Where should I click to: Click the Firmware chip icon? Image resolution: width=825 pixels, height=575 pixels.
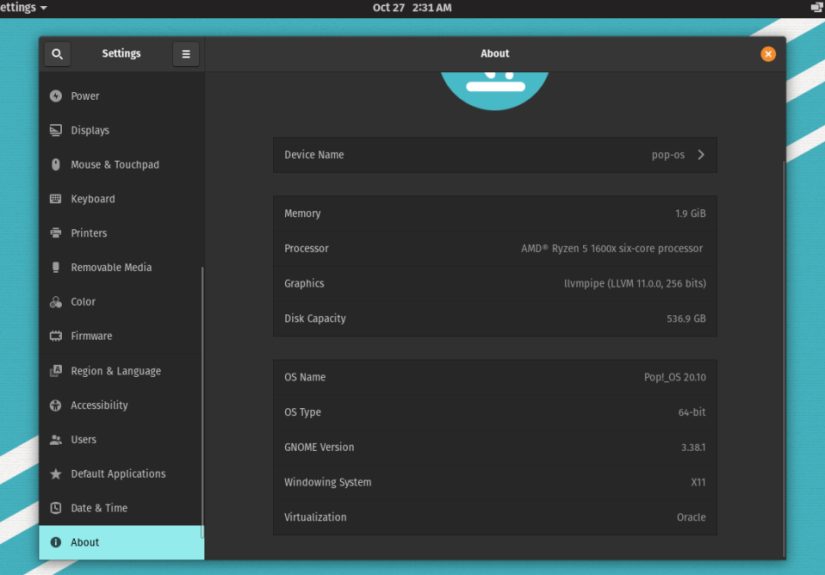[56, 336]
